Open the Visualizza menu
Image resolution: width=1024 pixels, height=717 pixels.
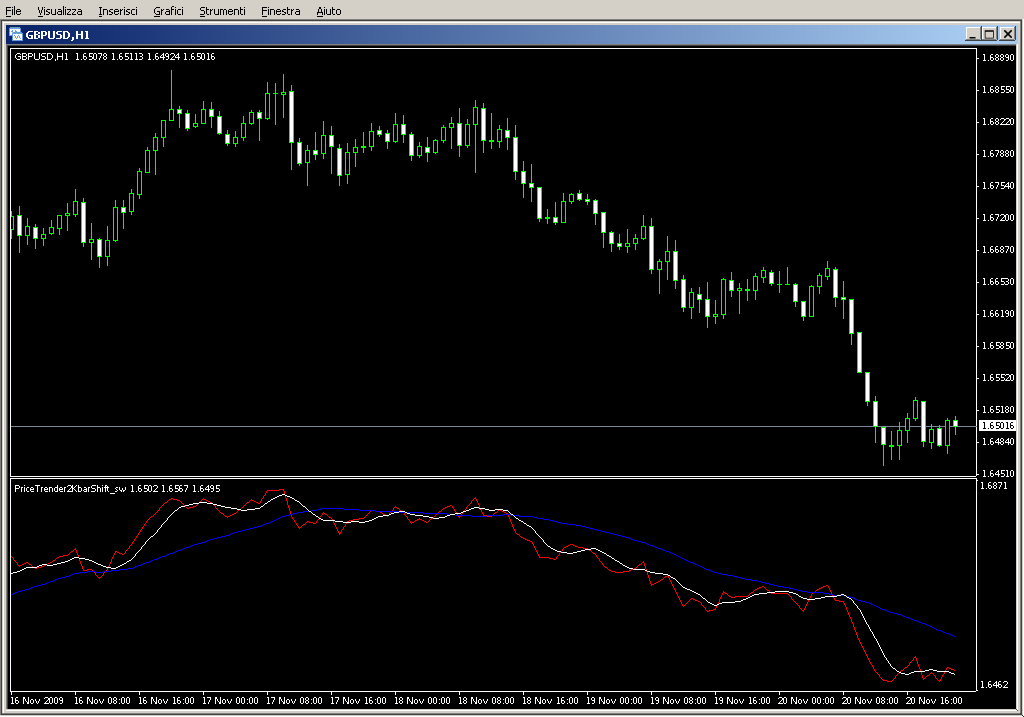(60, 11)
